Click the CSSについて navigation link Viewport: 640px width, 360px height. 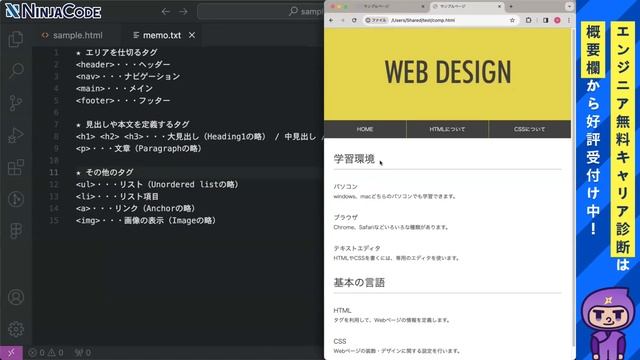(530, 129)
